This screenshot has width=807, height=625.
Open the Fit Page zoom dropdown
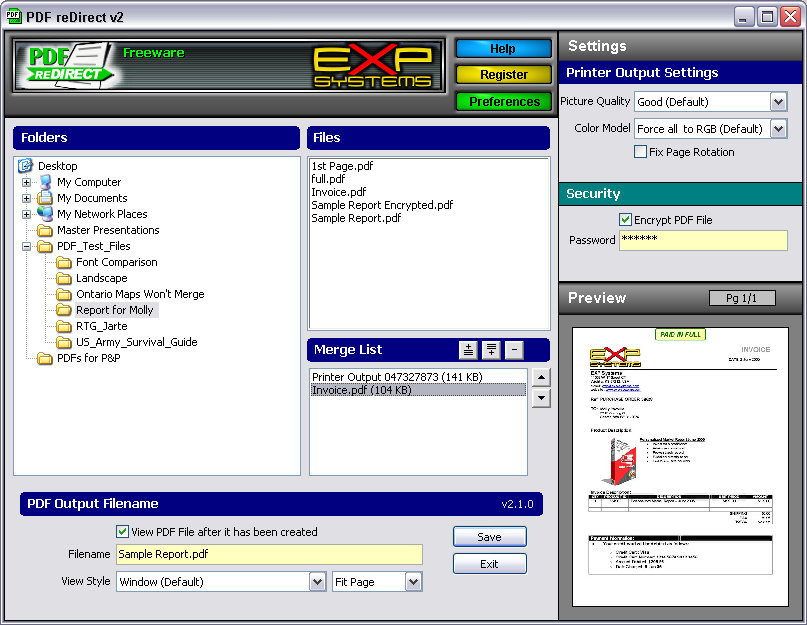tap(413, 582)
